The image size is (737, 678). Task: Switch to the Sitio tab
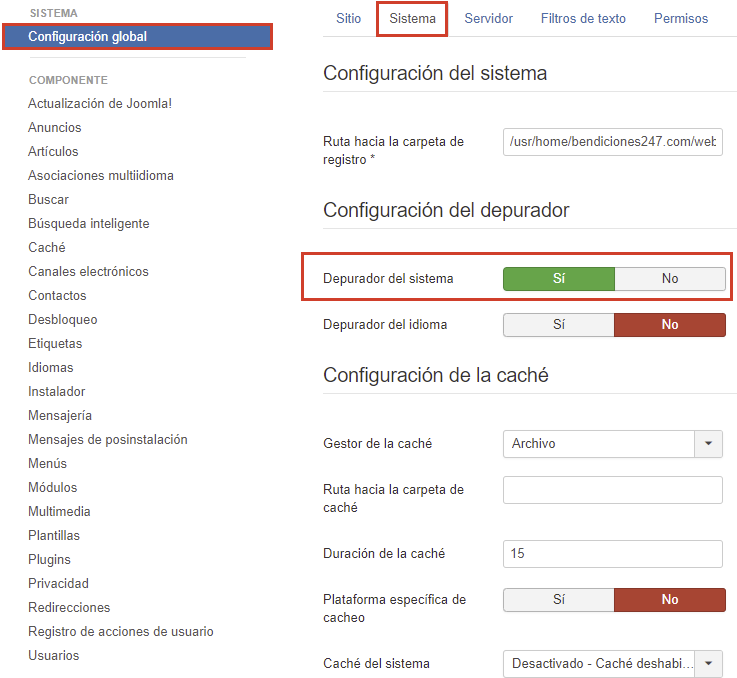pyautogui.click(x=348, y=19)
